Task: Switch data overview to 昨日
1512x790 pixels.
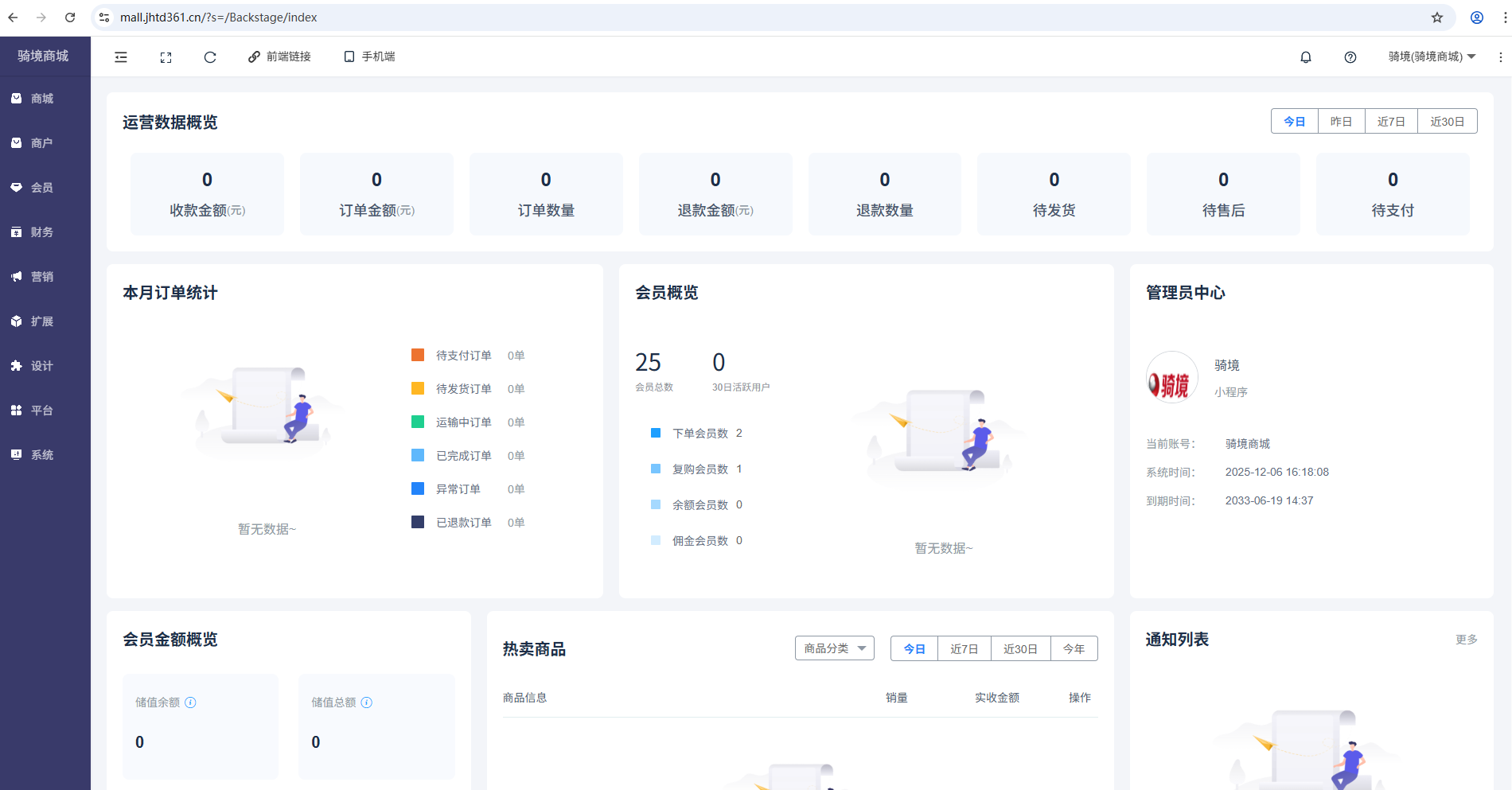Action: pos(1341,121)
